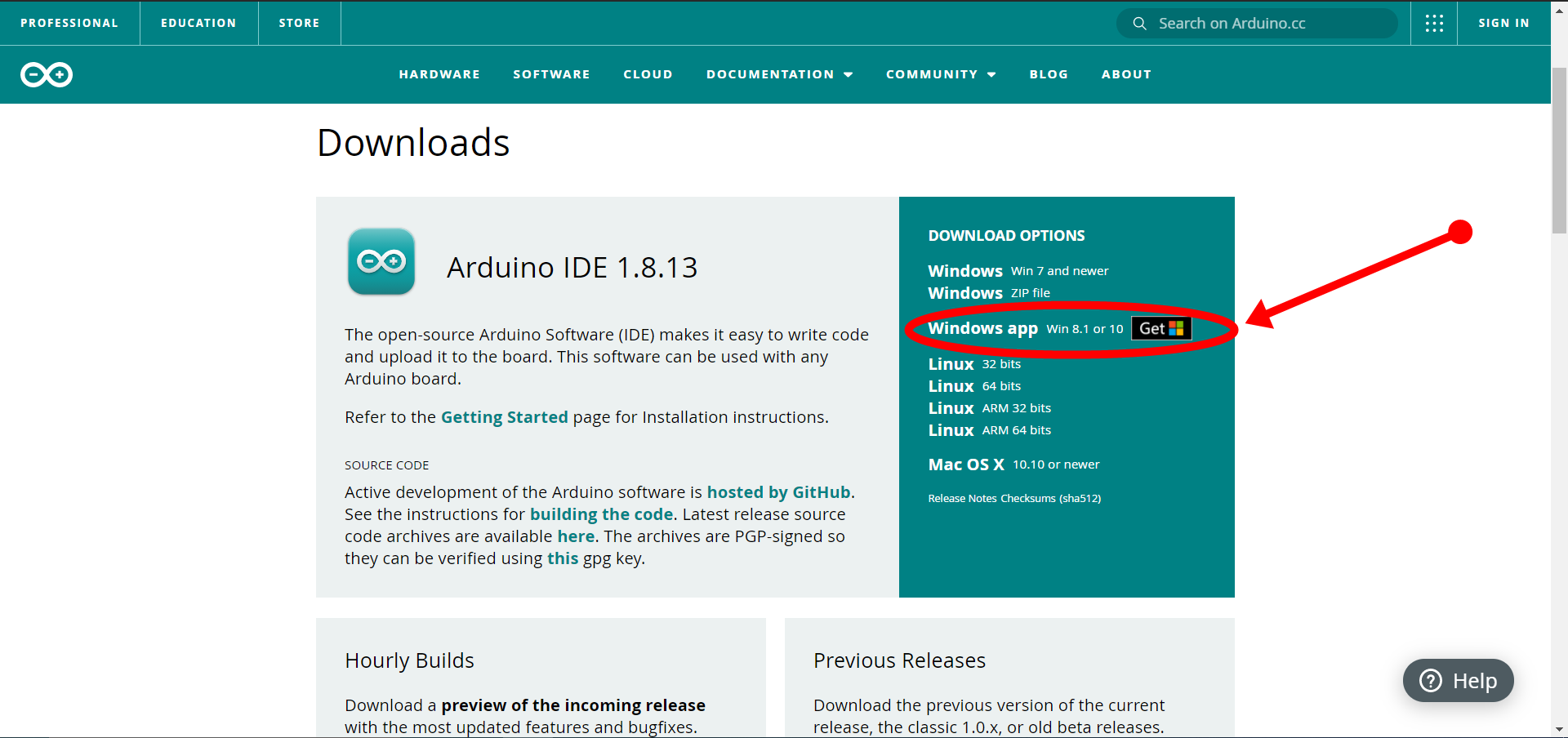The width and height of the screenshot is (1568, 738).
Task: Click the Previous Releases heading
Action: point(899,660)
